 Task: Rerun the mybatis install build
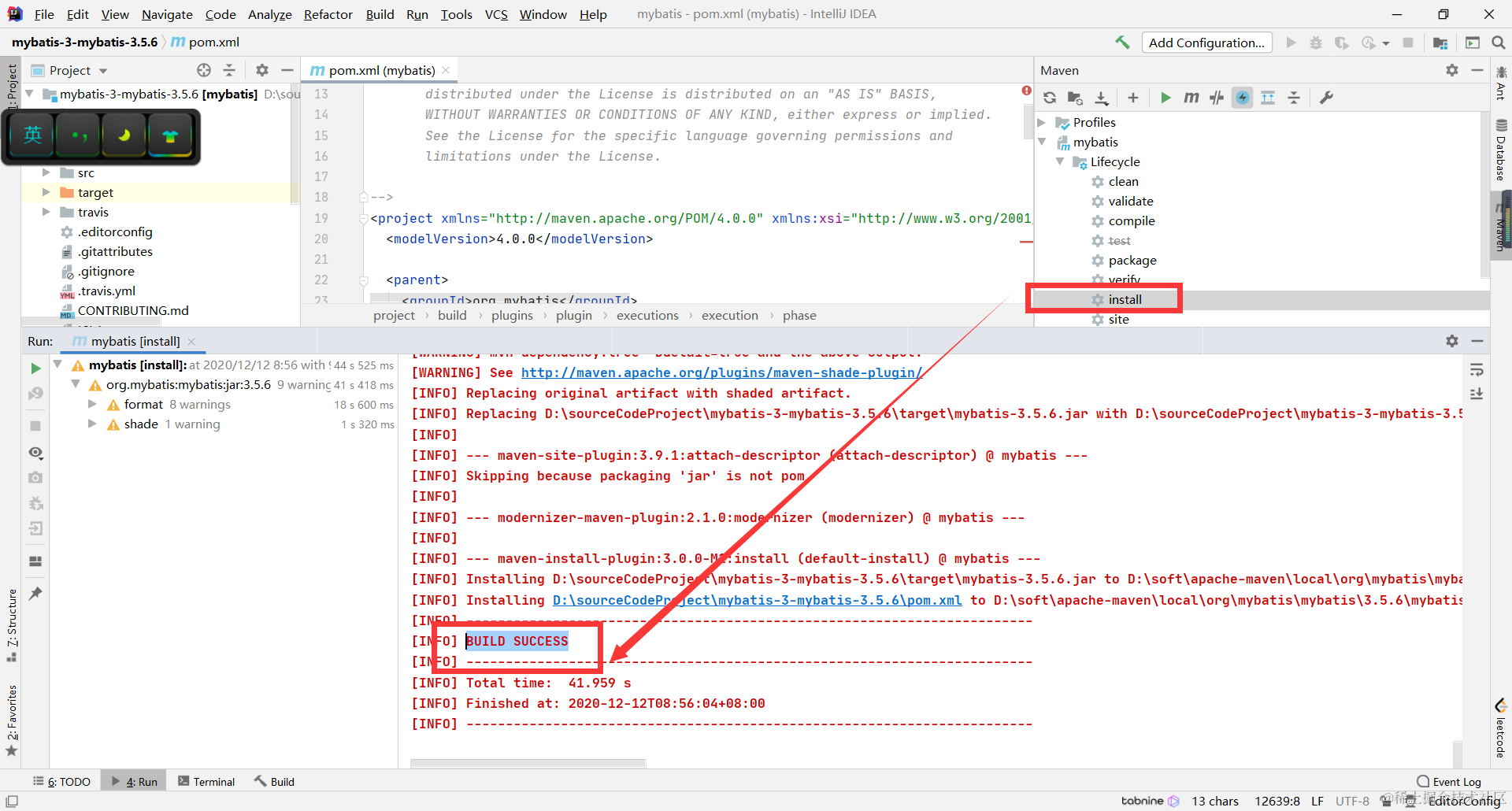point(35,368)
